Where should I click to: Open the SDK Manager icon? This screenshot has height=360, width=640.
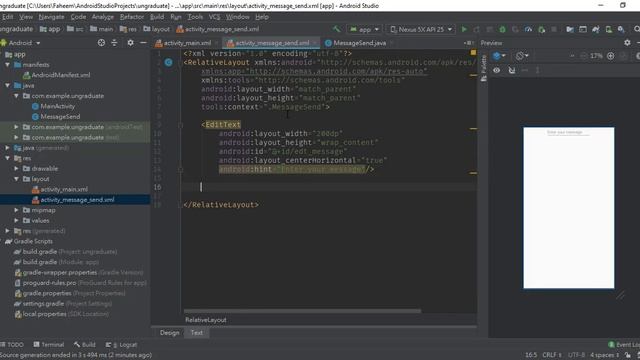click(x=621, y=29)
